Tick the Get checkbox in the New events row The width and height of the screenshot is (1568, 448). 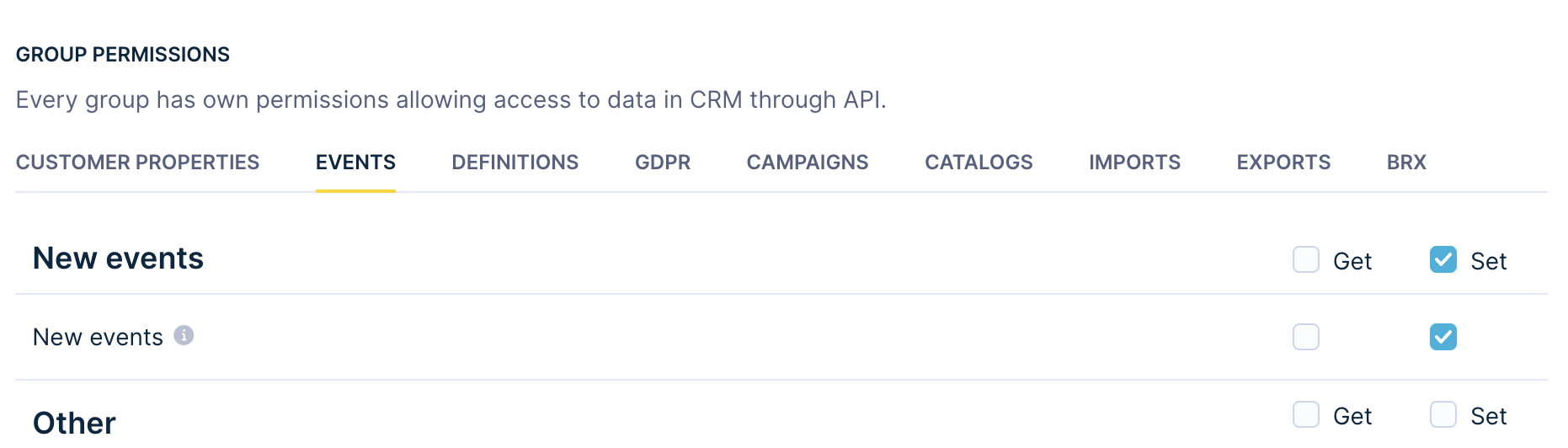click(1305, 337)
